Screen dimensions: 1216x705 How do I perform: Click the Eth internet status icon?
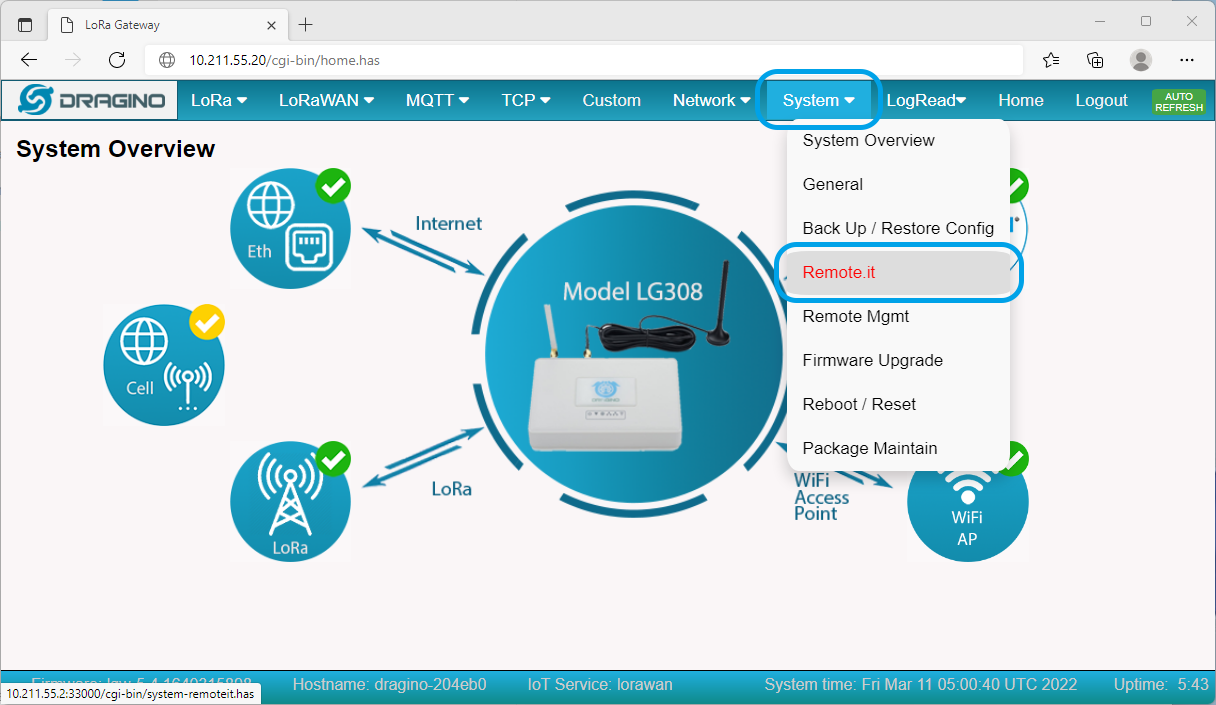coord(290,228)
